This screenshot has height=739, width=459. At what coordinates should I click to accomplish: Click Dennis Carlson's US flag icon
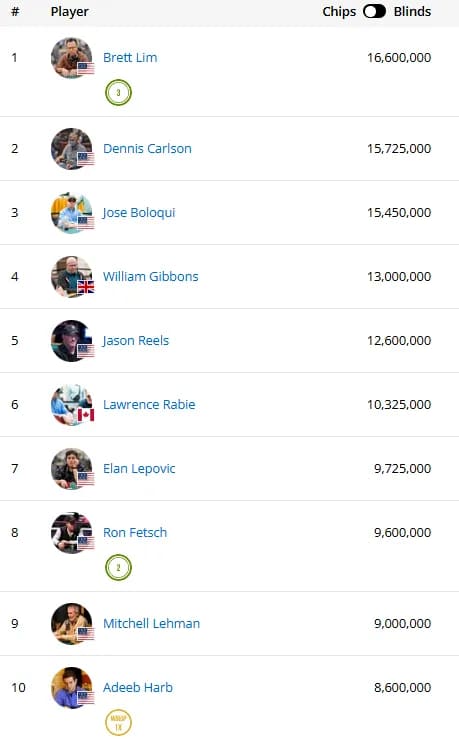coord(86,159)
